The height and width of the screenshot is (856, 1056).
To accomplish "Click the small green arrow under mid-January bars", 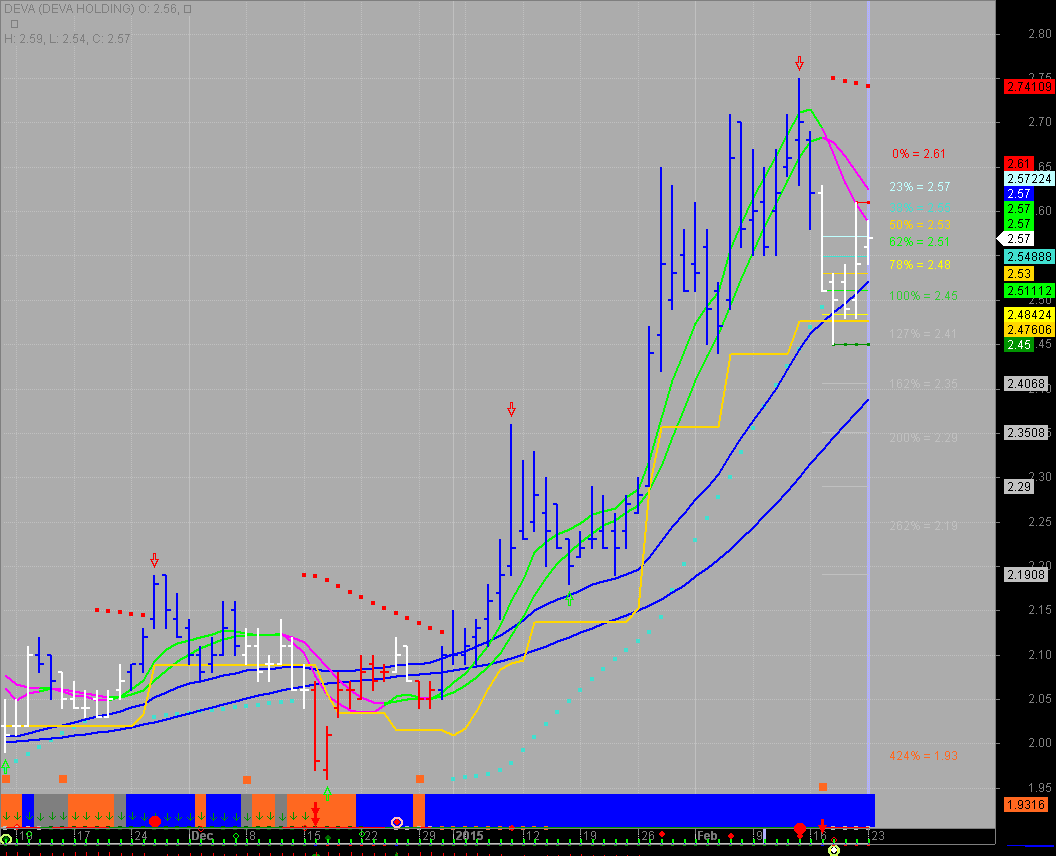I will pos(569,599).
